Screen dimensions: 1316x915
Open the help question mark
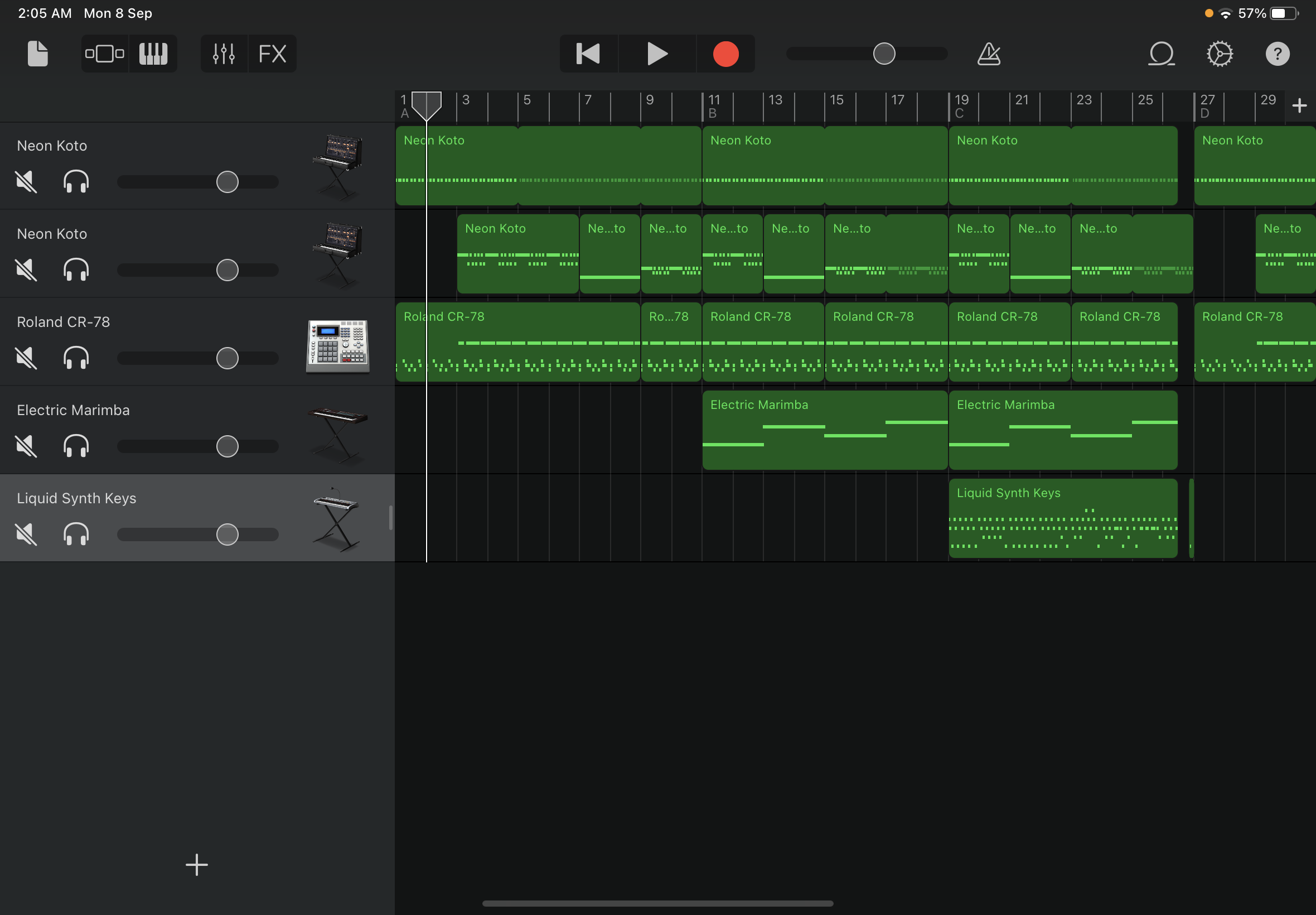coord(1277,54)
